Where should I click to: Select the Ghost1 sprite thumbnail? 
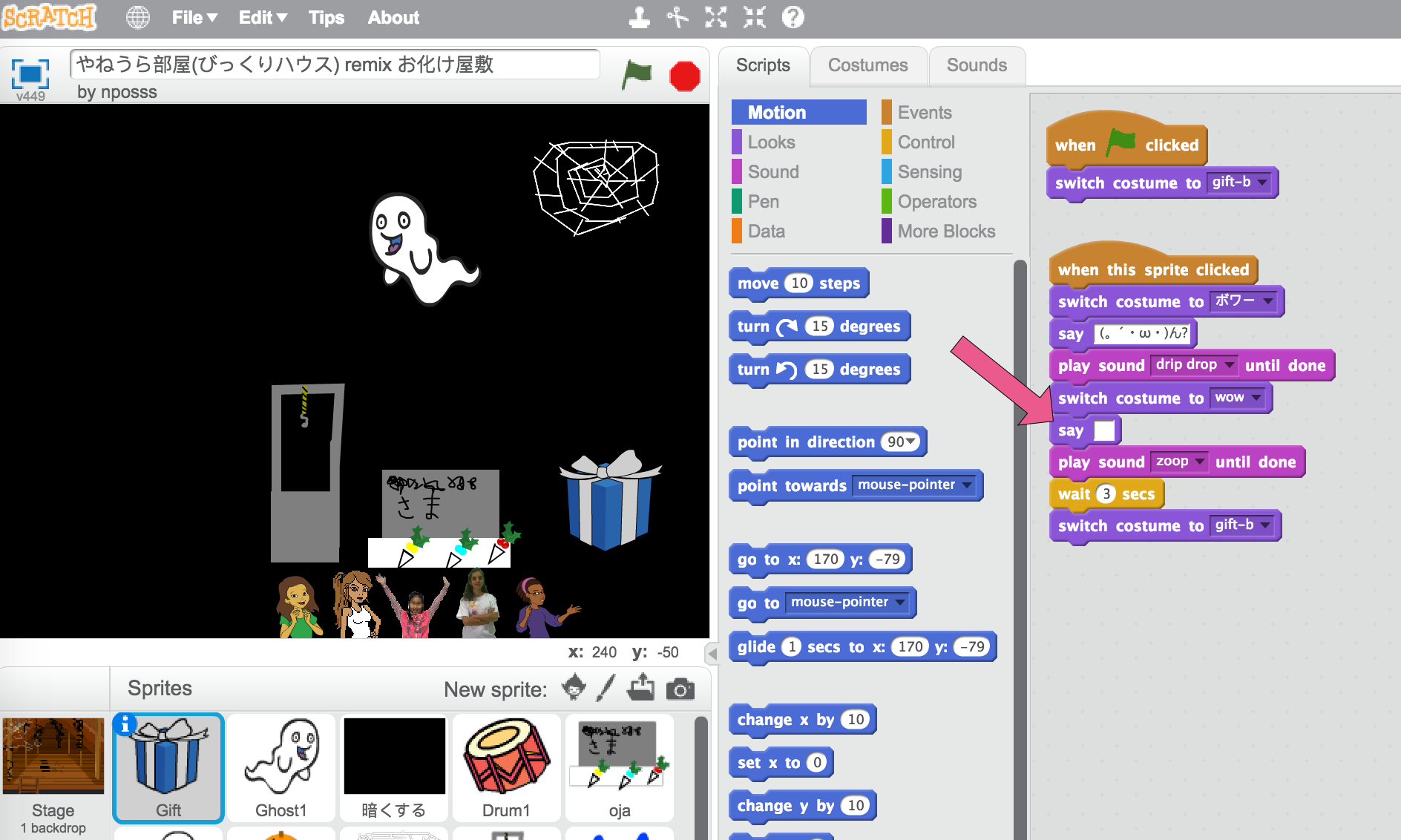click(281, 768)
